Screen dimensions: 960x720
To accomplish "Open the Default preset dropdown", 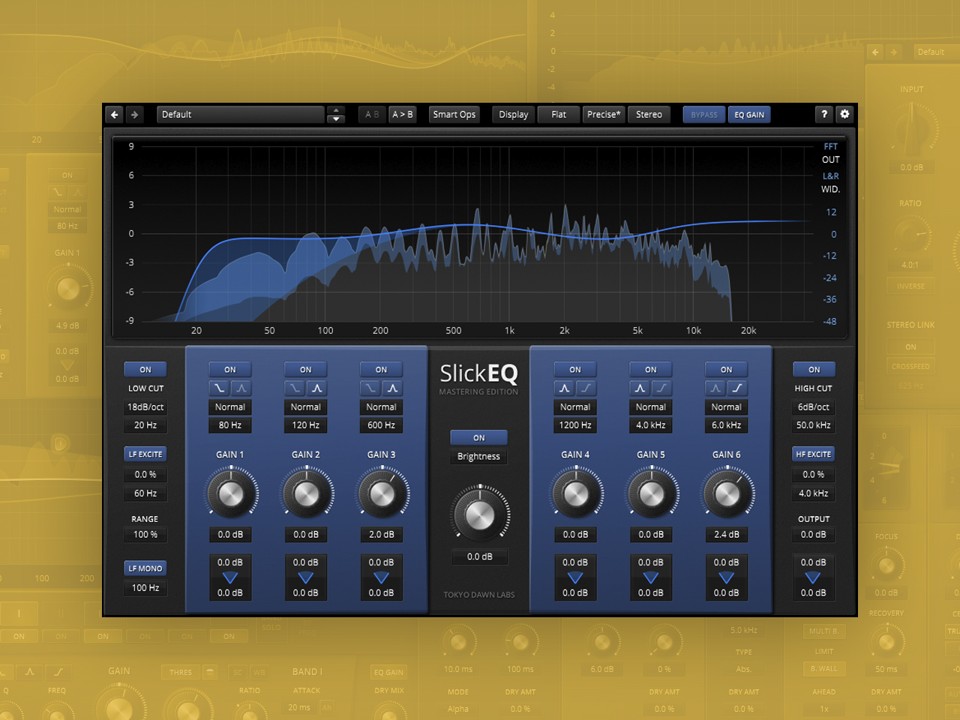I will pos(241,114).
